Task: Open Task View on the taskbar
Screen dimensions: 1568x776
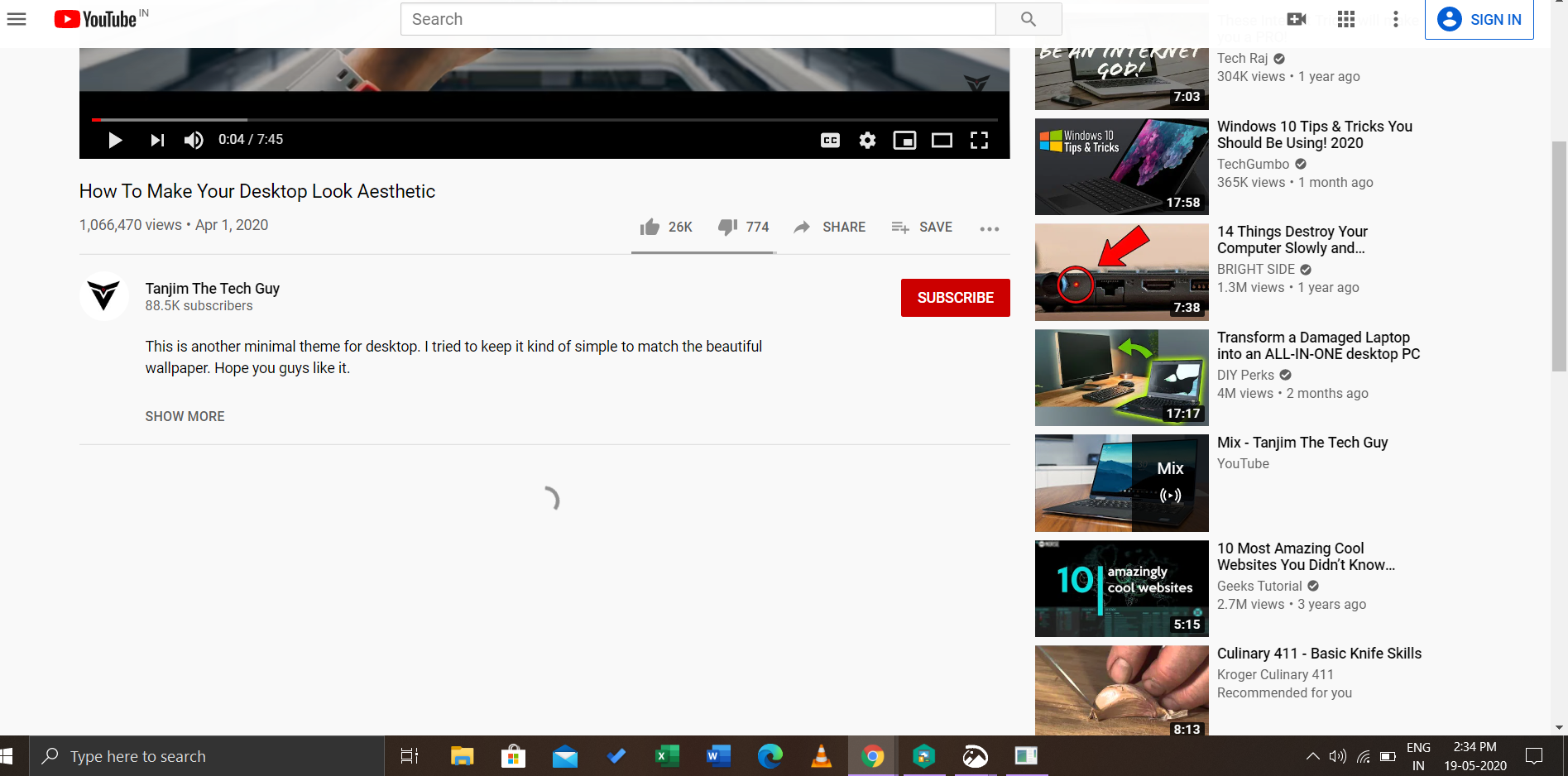Action: click(410, 756)
